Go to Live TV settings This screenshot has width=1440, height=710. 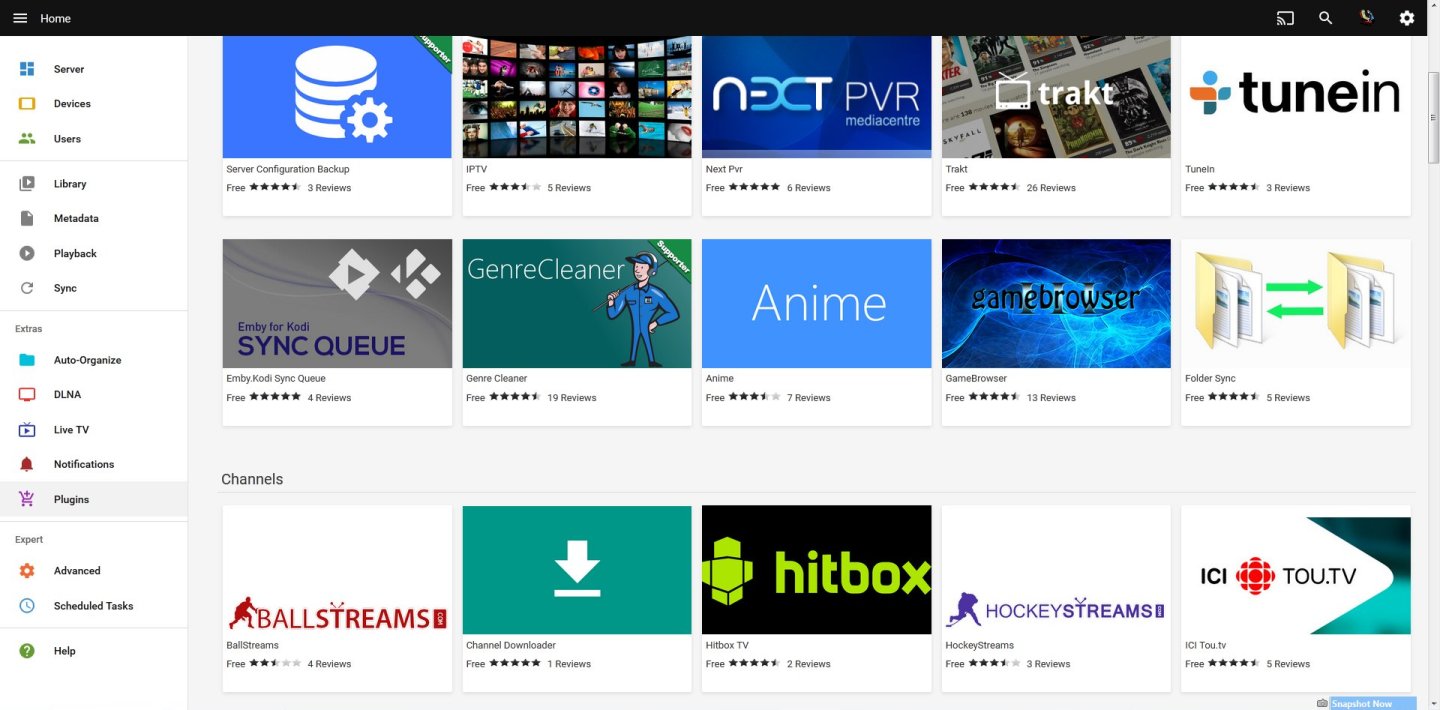click(94, 430)
